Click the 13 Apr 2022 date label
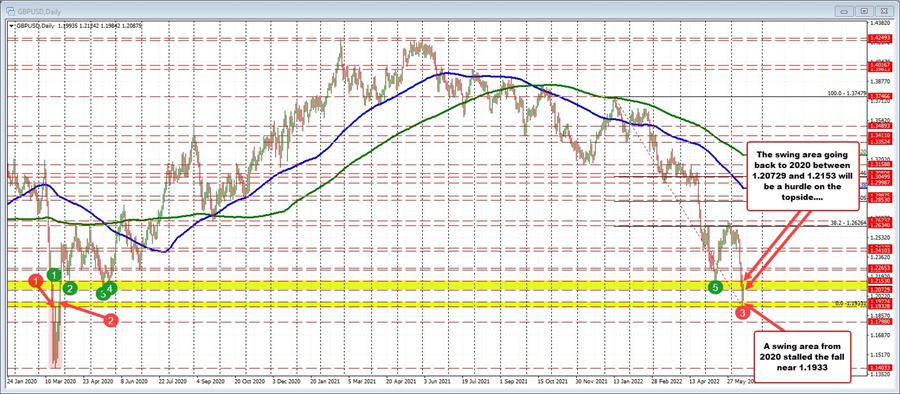The width and height of the screenshot is (900, 394). pos(704,380)
